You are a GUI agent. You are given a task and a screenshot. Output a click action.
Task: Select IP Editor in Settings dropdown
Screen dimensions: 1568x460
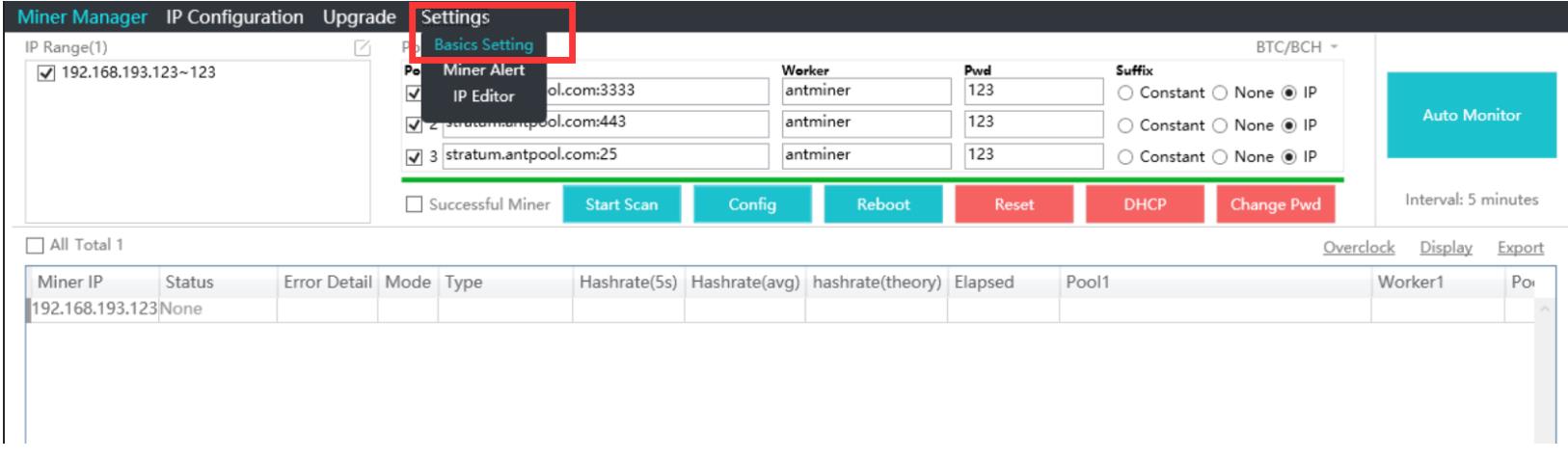483,96
